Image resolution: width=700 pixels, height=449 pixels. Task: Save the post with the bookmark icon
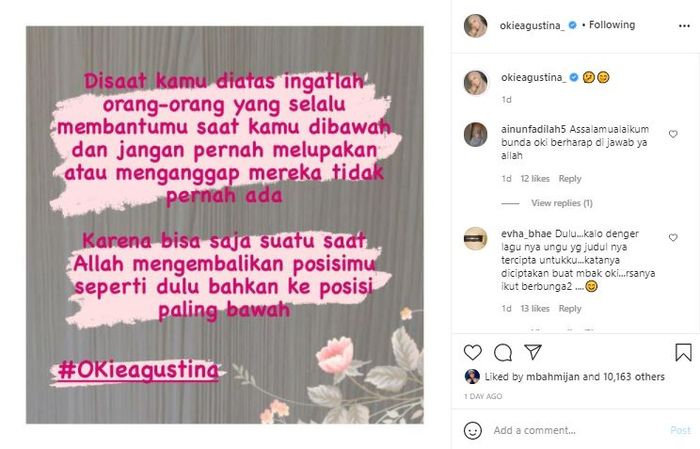(x=683, y=352)
